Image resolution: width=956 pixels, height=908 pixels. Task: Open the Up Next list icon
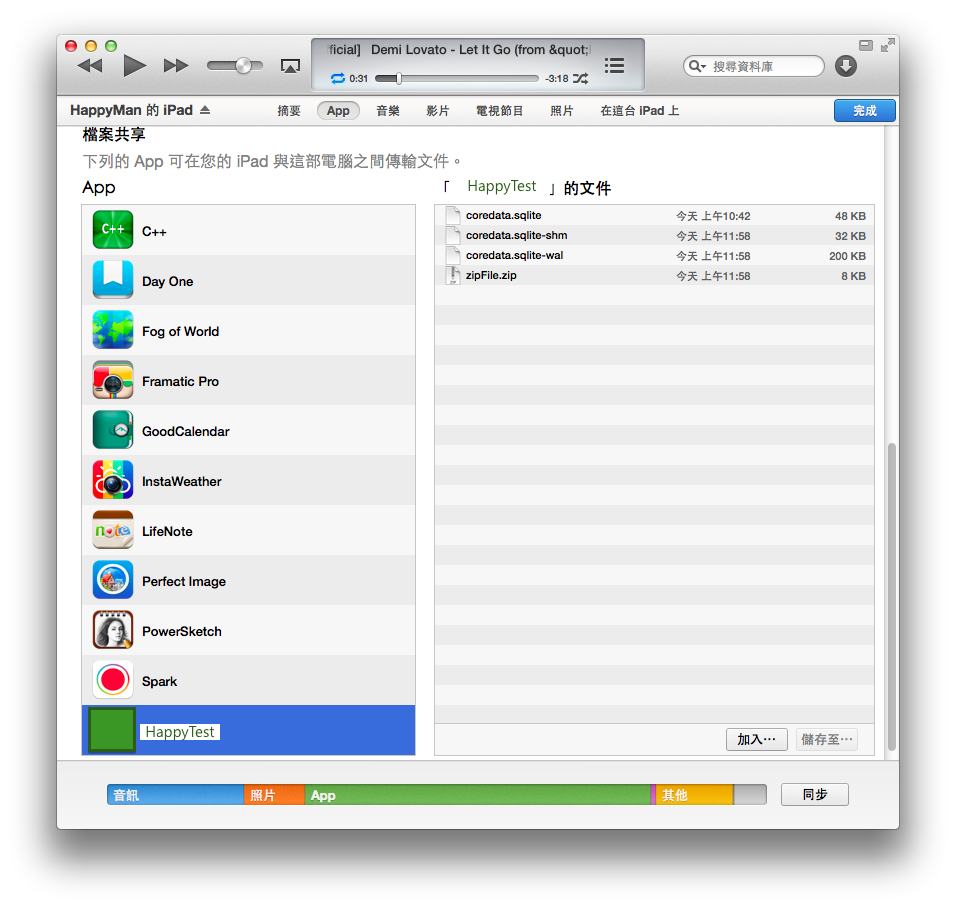point(614,66)
